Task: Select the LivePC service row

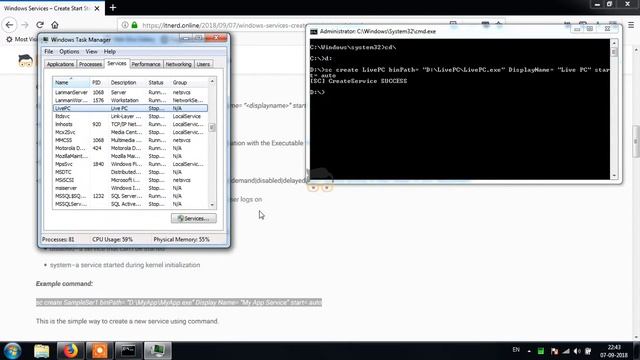Action: pos(130,108)
